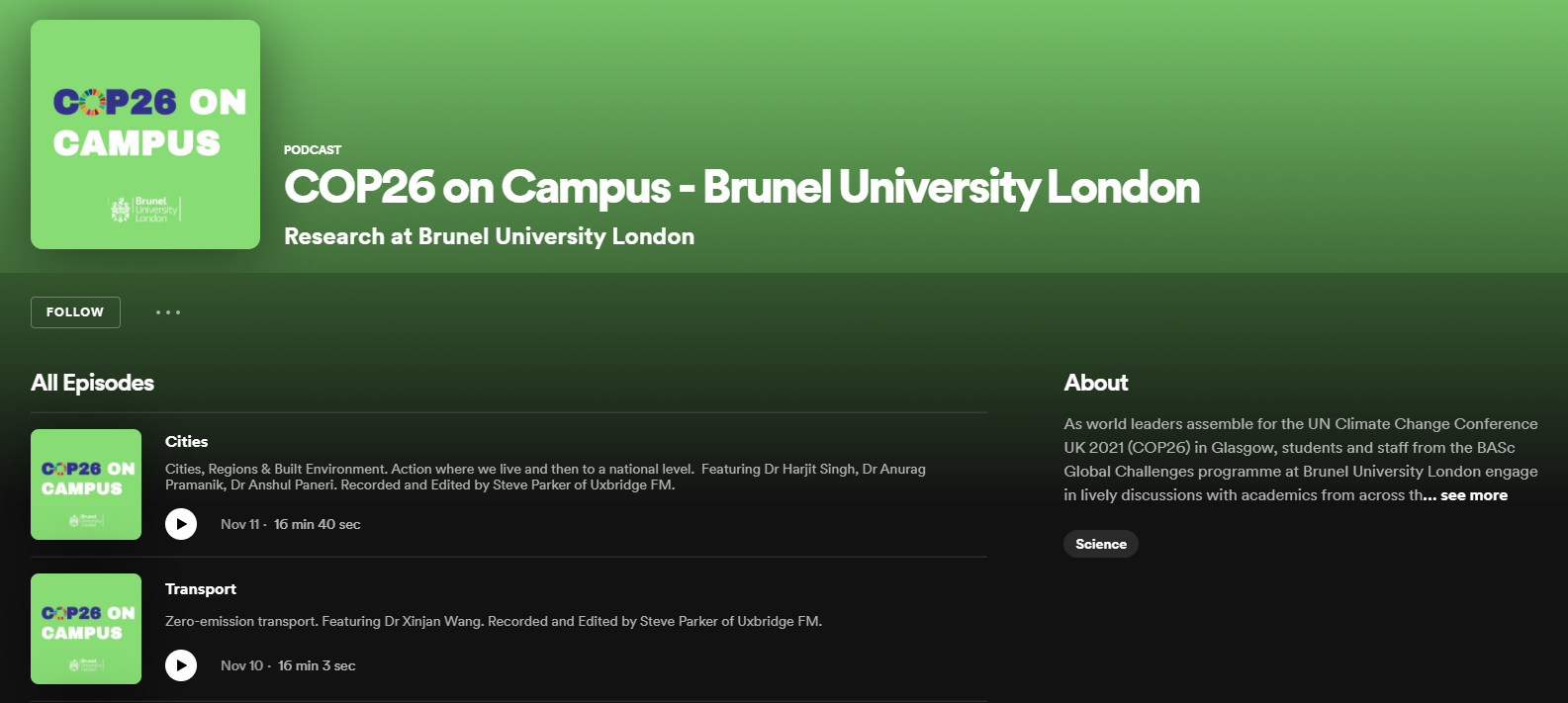Open the Cities episode title link
This screenshot has height=703, width=1568.
coord(186,441)
